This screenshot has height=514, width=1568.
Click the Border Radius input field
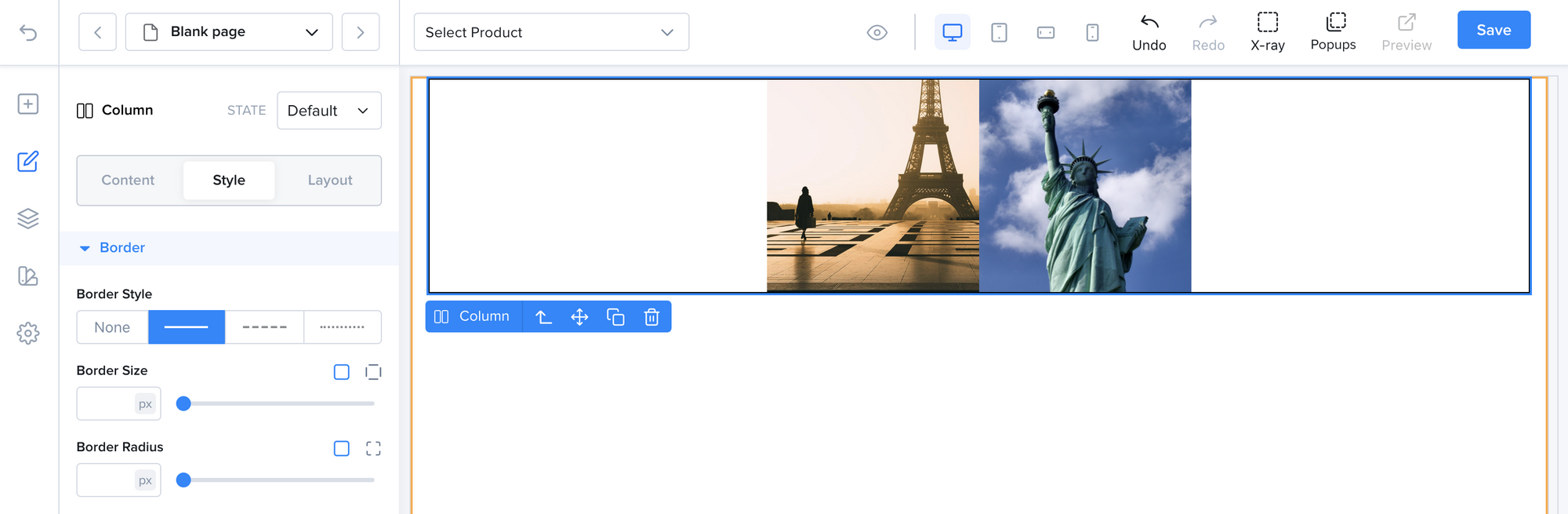tap(119, 479)
